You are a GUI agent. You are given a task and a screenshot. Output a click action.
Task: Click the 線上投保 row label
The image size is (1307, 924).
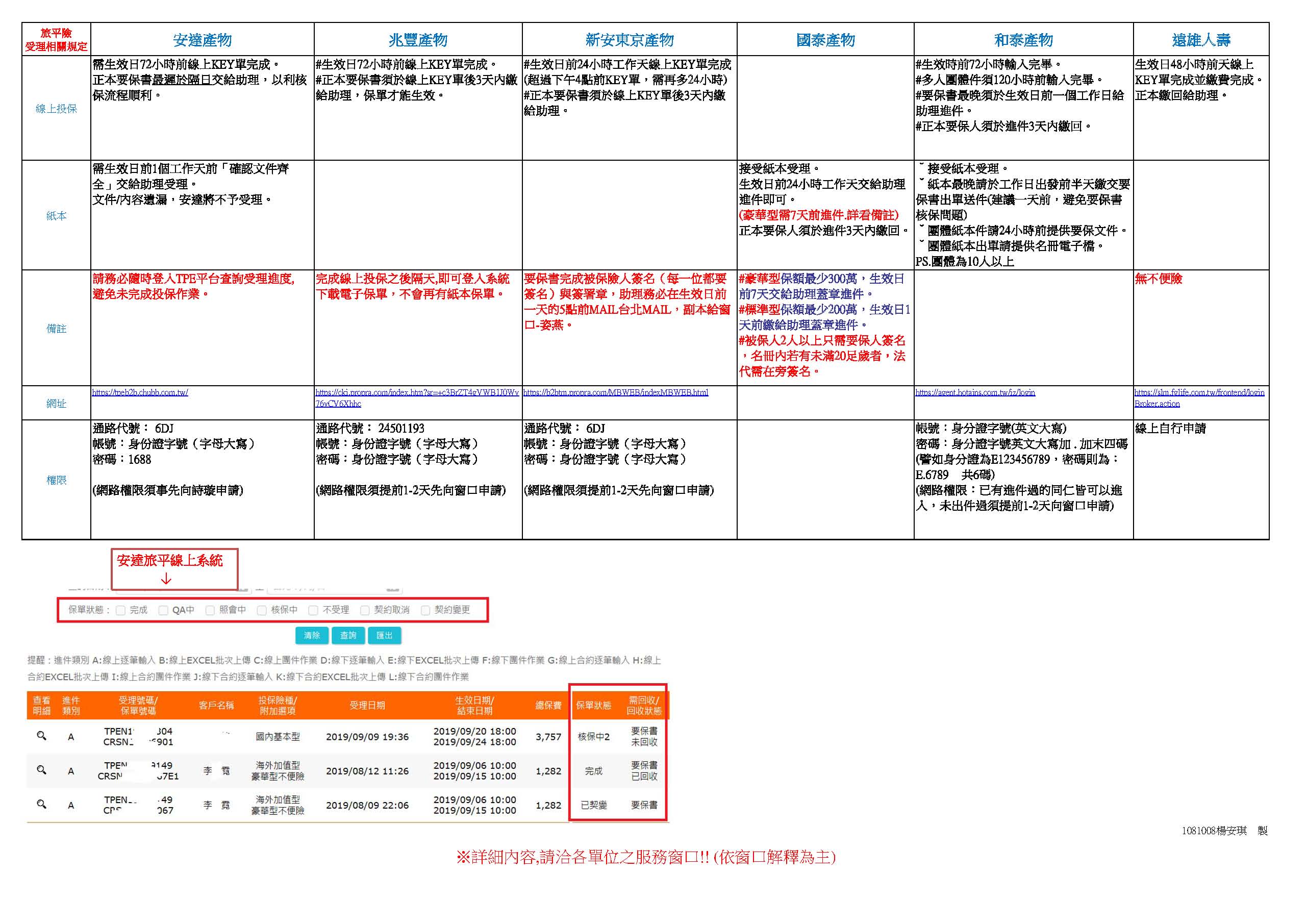tap(56, 108)
